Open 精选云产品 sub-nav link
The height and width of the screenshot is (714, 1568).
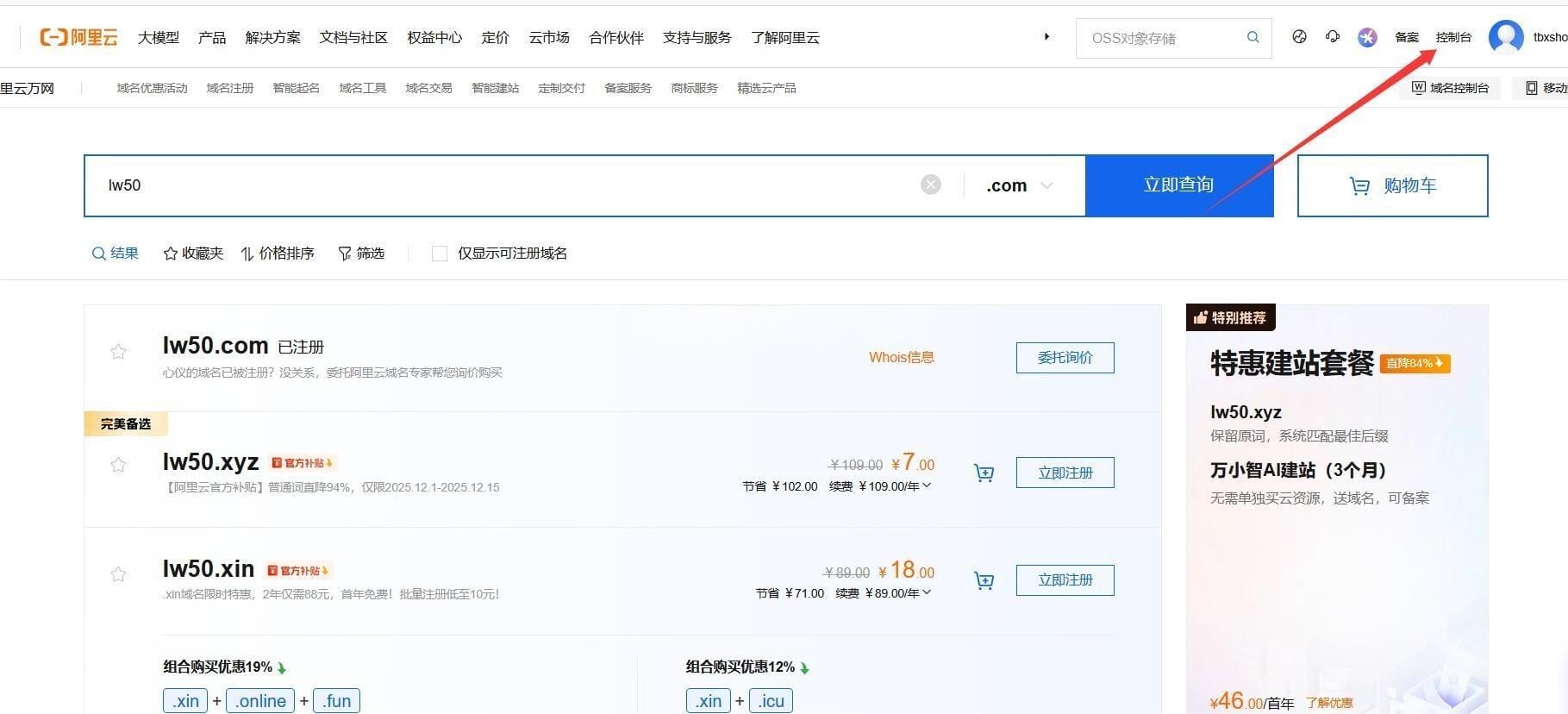(x=767, y=88)
